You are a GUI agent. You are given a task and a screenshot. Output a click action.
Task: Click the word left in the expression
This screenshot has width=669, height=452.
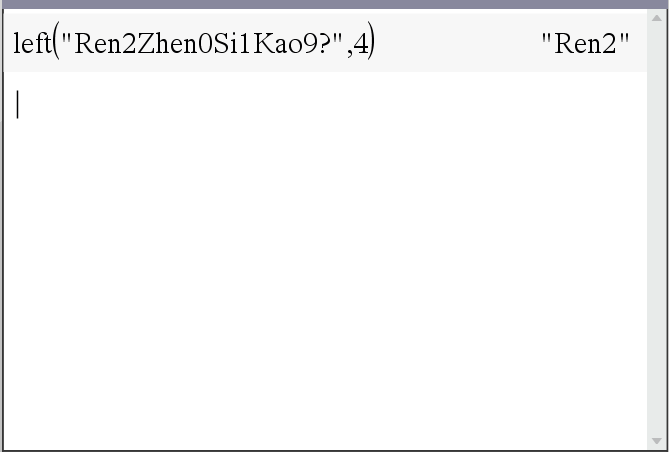point(32,44)
